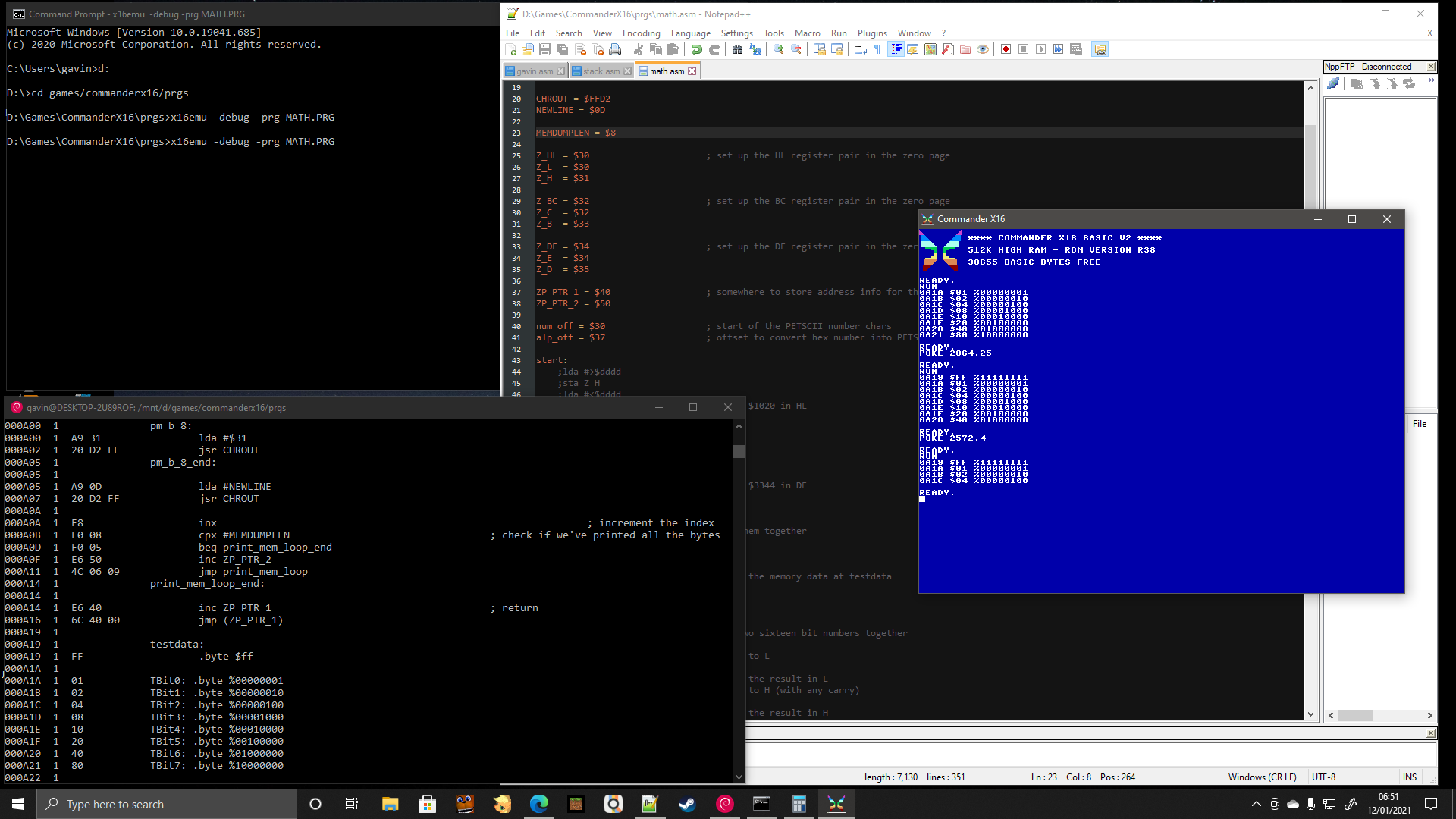Viewport: 1456px width, 819px height.
Task: Open the Notepad++ File menu
Action: [513, 33]
